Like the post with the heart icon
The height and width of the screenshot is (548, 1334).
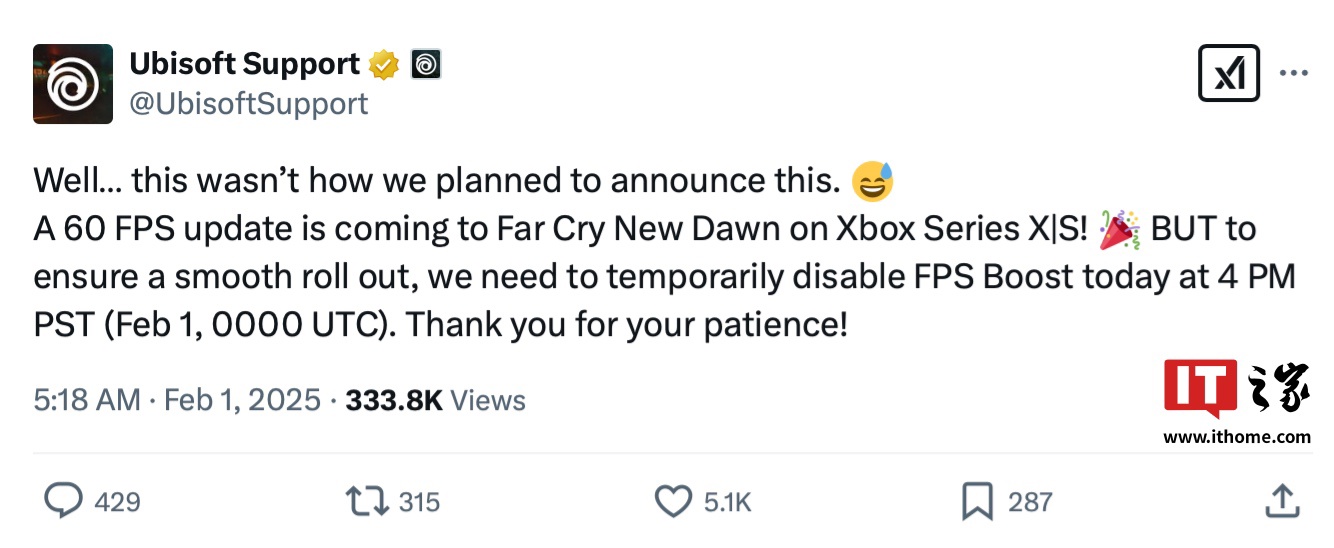coord(673,501)
